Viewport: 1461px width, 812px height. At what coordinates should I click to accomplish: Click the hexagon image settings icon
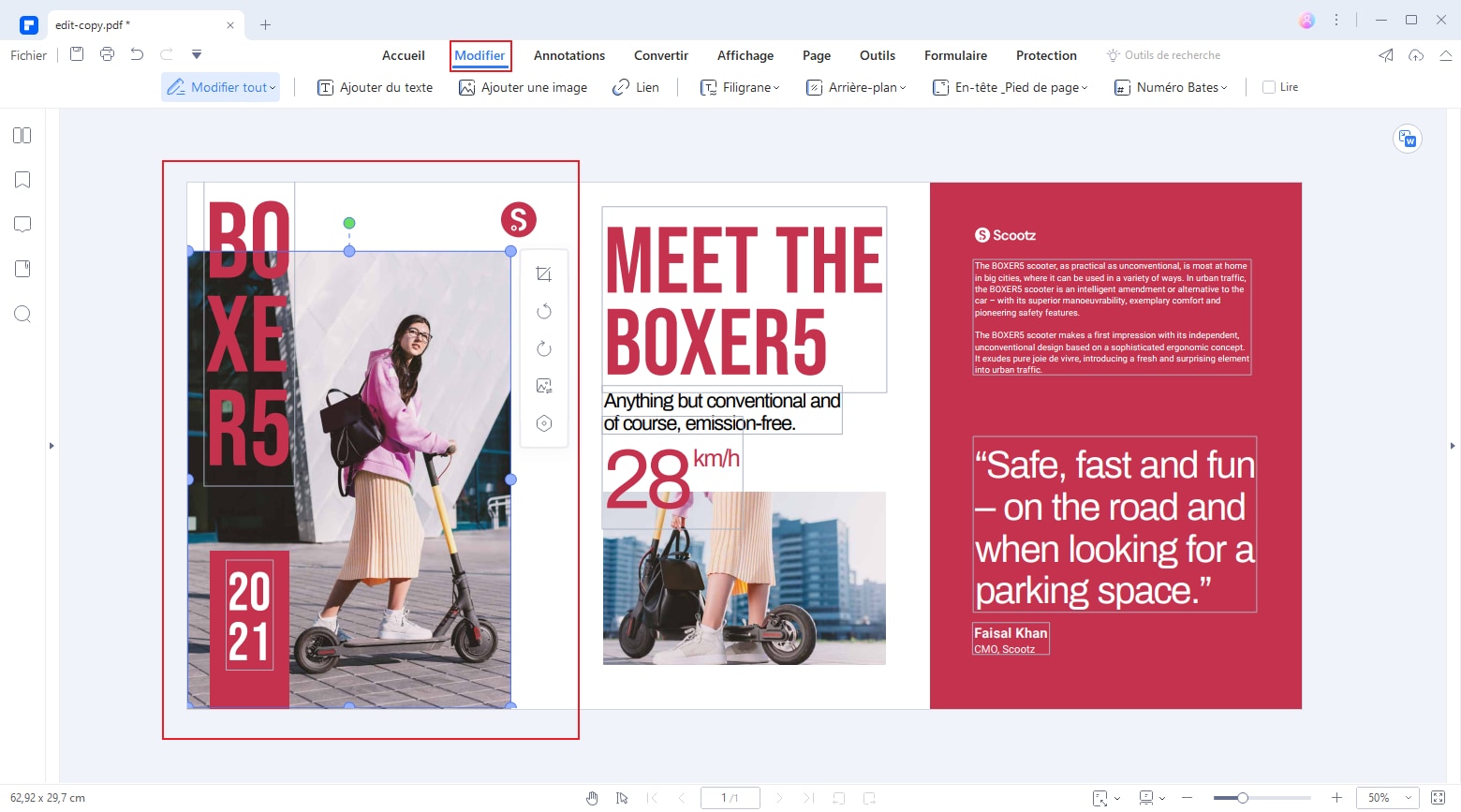(x=543, y=423)
